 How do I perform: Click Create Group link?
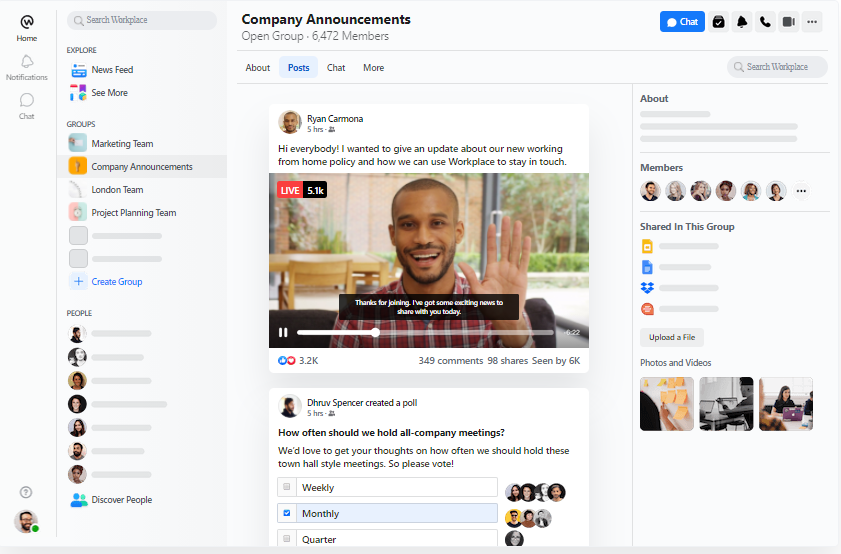116,282
